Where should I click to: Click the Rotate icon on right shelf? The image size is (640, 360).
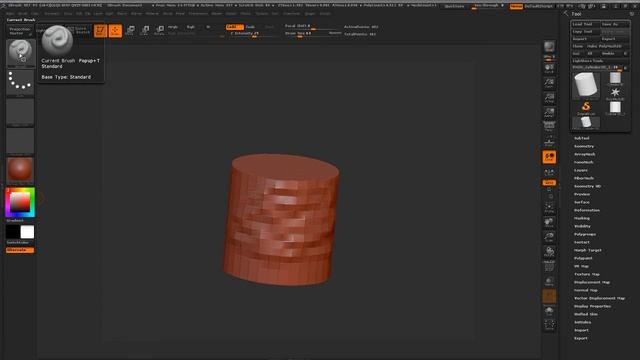pos(549,252)
